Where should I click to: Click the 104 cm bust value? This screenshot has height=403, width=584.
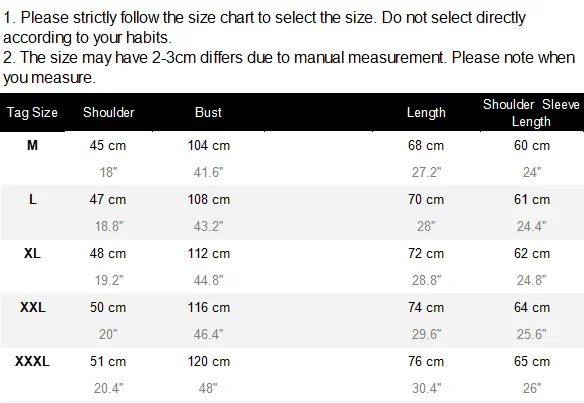click(209, 145)
